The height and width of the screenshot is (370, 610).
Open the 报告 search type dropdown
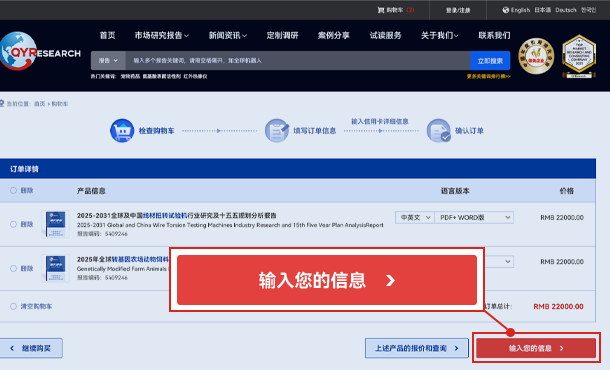108,61
